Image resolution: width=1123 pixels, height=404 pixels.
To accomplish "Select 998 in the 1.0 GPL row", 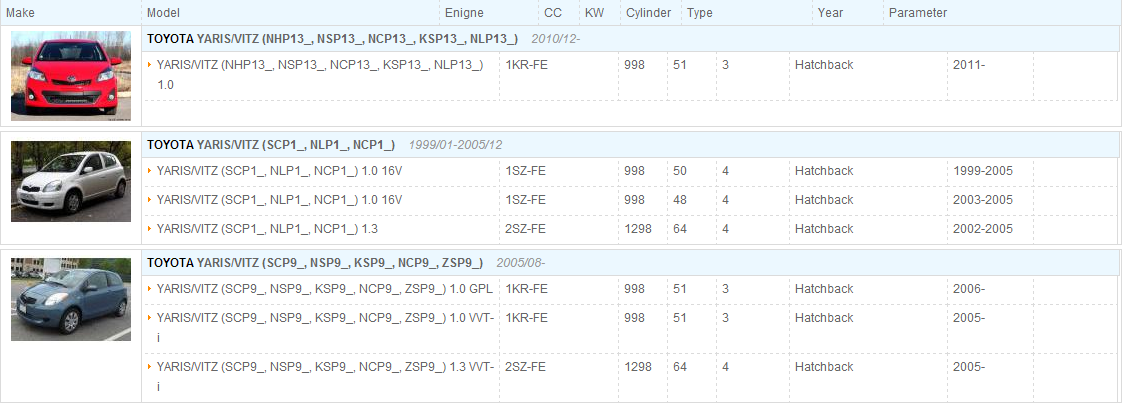I will click(635, 289).
